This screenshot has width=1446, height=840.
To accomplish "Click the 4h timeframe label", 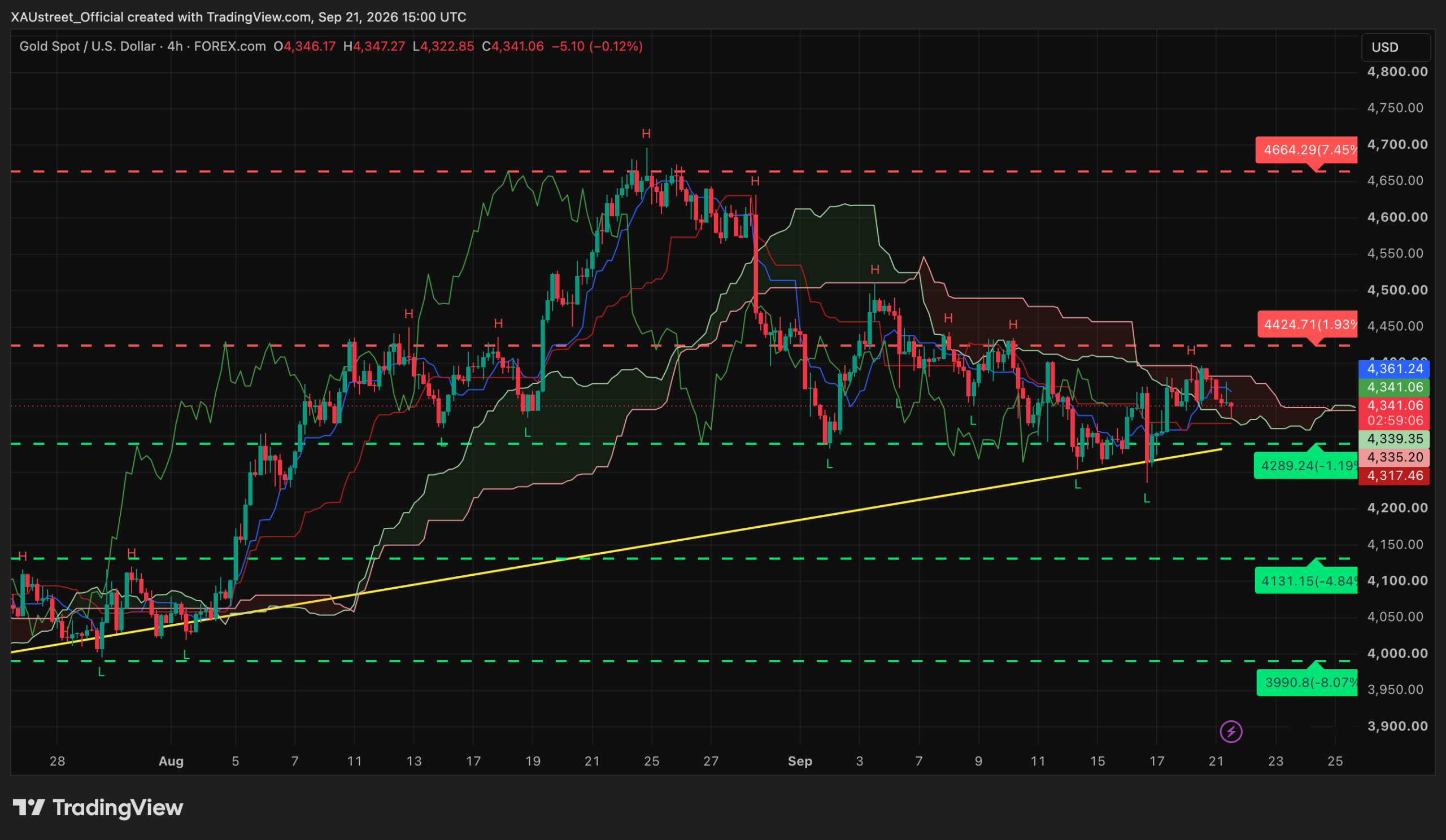I will tap(175, 46).
